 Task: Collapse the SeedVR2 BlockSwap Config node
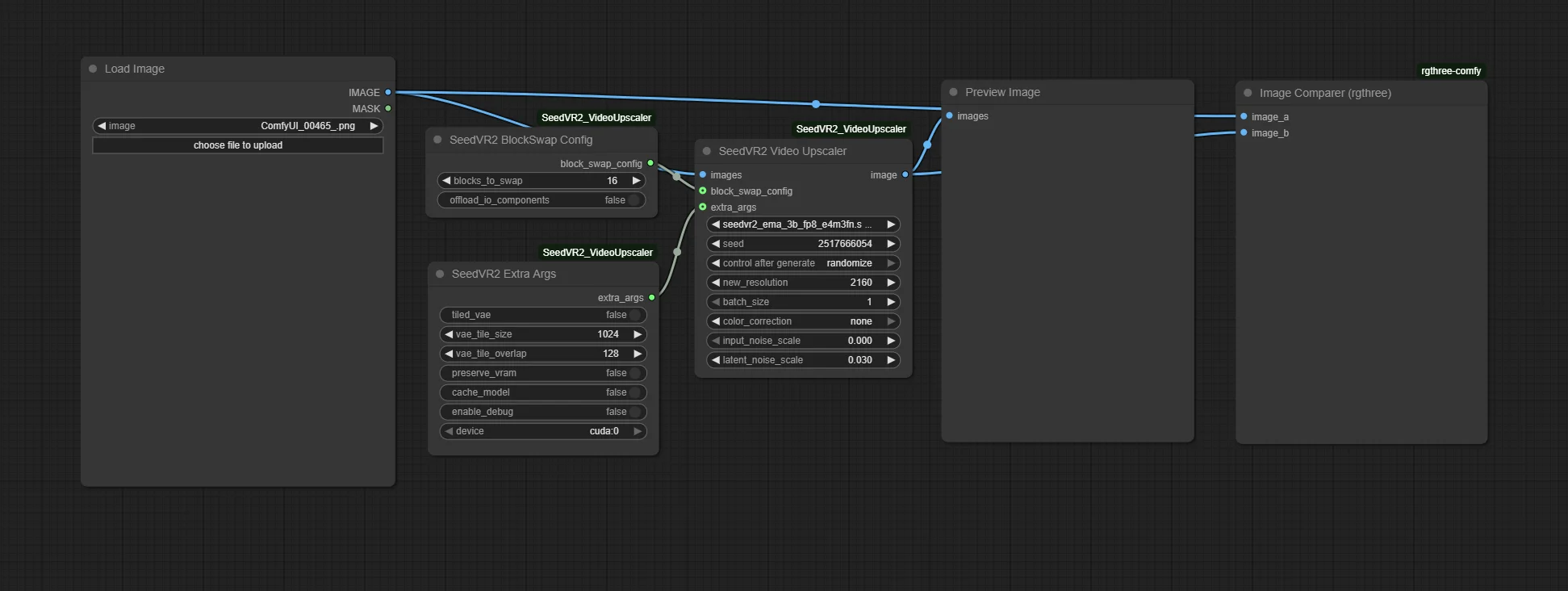(437, 140)
